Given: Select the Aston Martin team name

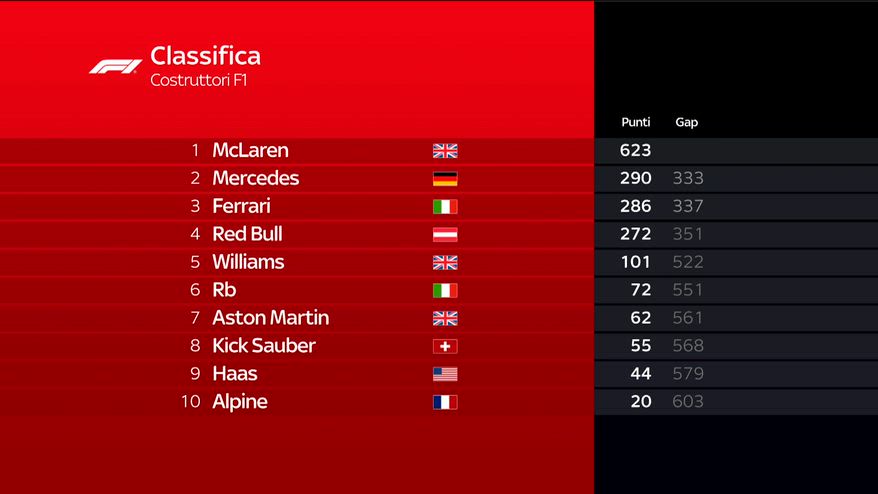Looking at the screenshot, I should [x=270, y=318].
